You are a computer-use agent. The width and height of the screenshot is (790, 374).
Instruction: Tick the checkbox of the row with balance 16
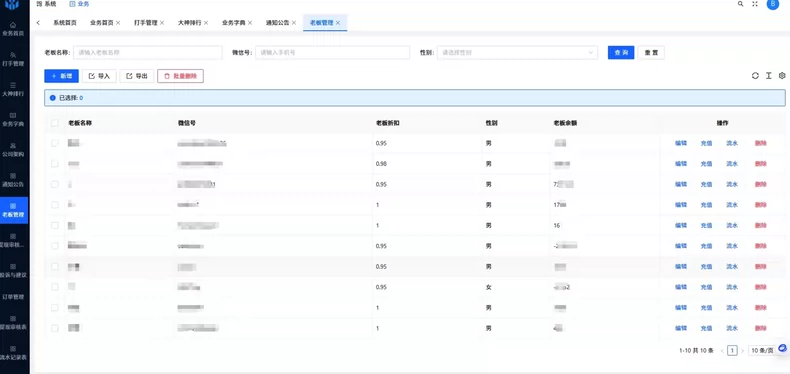pos(54,225)
